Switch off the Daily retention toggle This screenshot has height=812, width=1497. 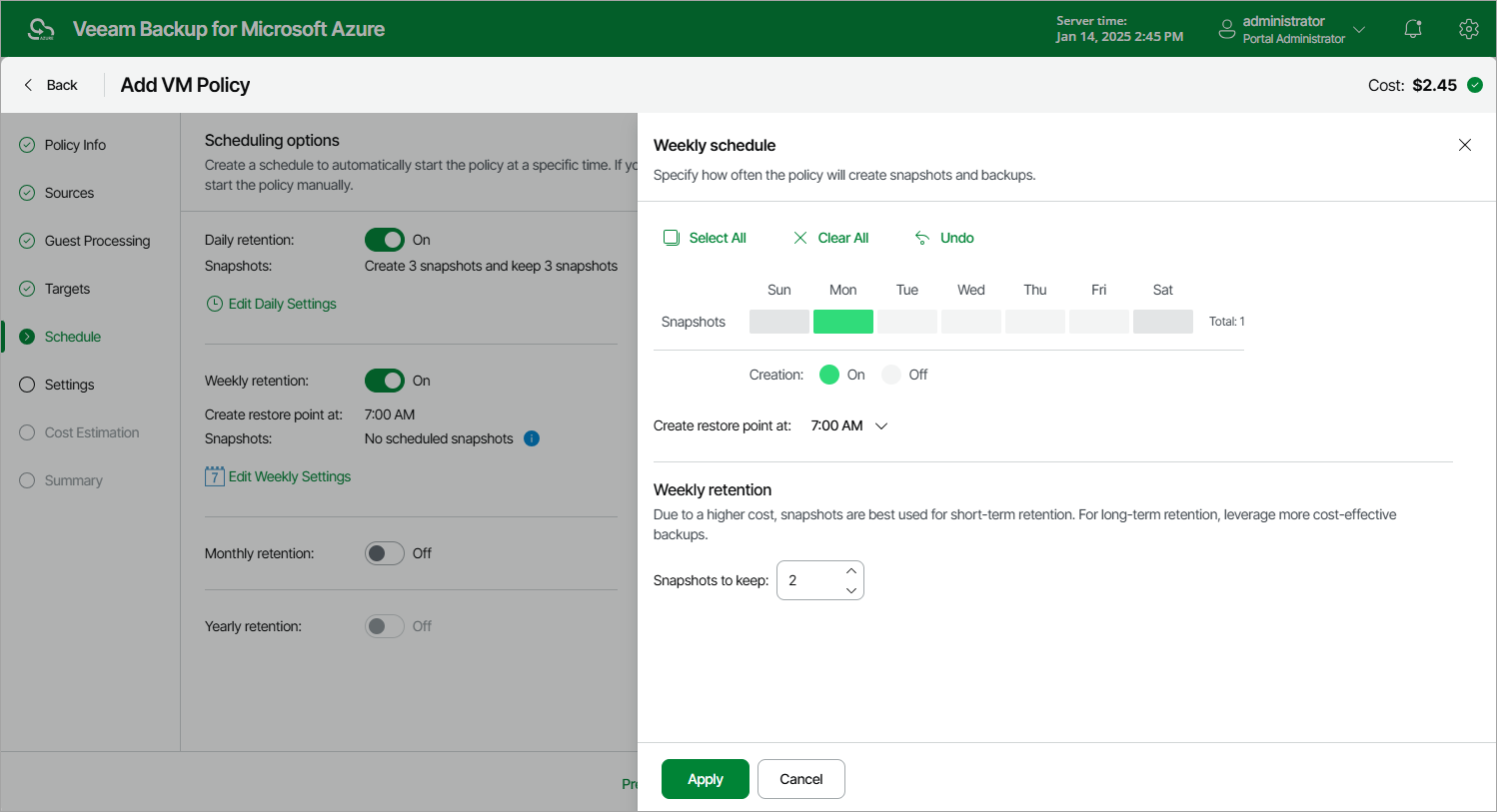(385, 240)
